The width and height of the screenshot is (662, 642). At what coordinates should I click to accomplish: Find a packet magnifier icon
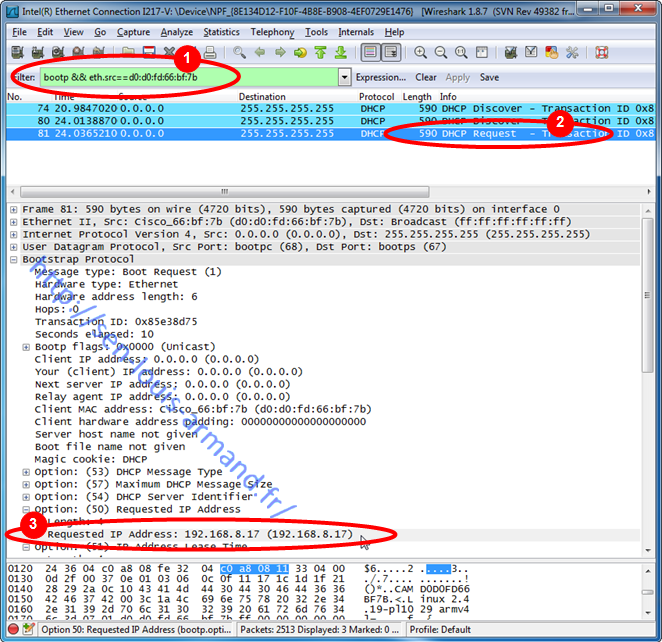tap(239, 52)
